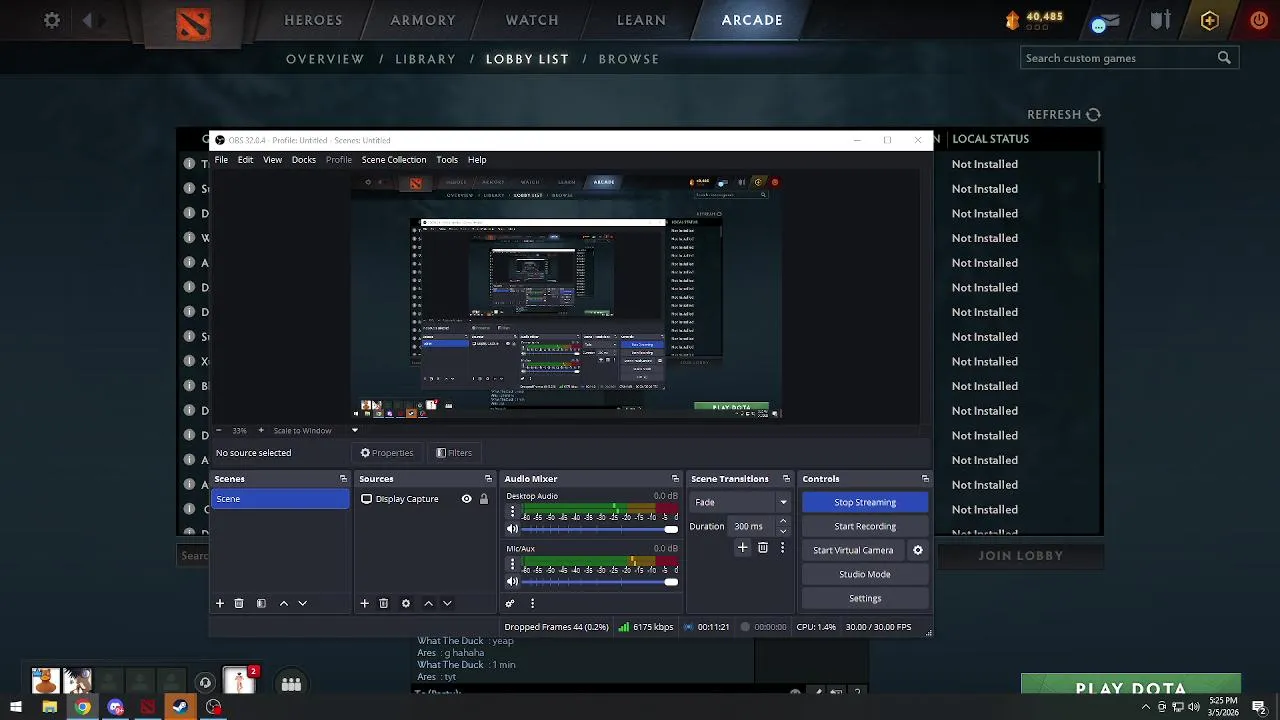The width and height of the screenshot is (1280, 720).
Task: Open Dota friends group icon
Action: coord(291,684)
